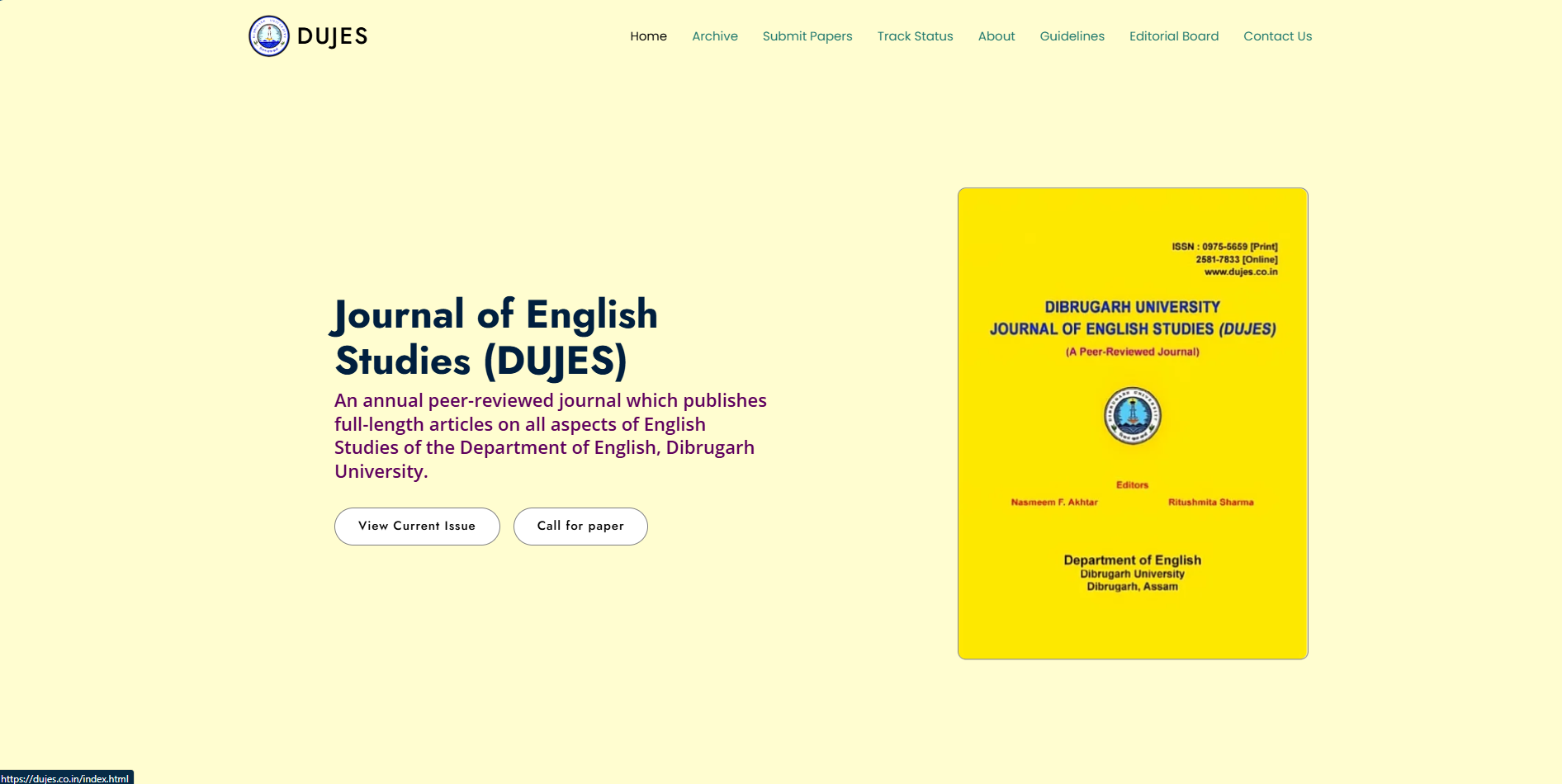This screenshot has width=1562, height=784.
Task: Click editor name Nasmeem F. Akhtar
Action: tap(1054, 503)
